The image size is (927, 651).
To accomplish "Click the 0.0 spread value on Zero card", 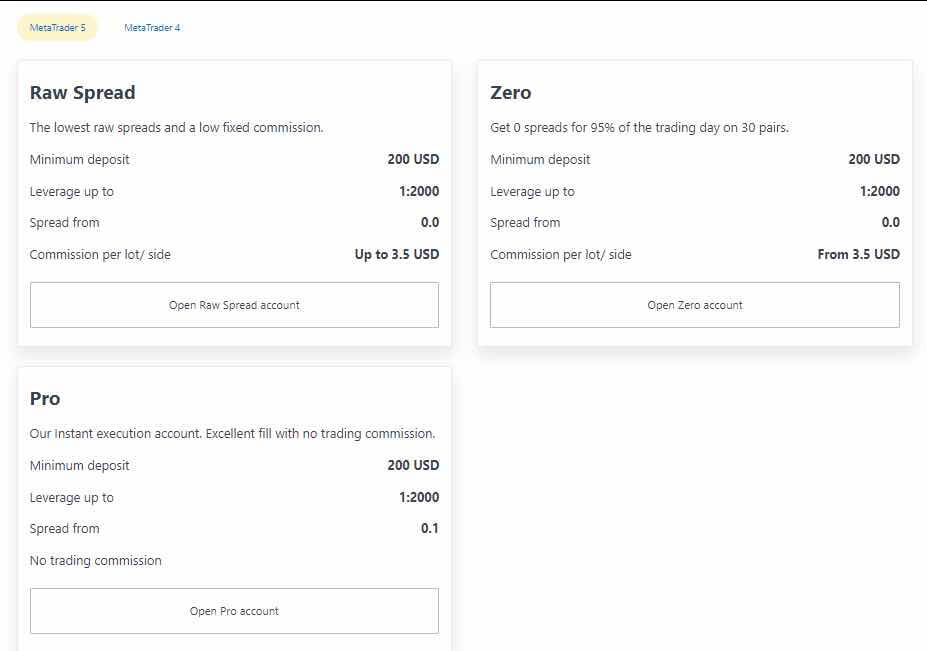I will tap(893, 222).
